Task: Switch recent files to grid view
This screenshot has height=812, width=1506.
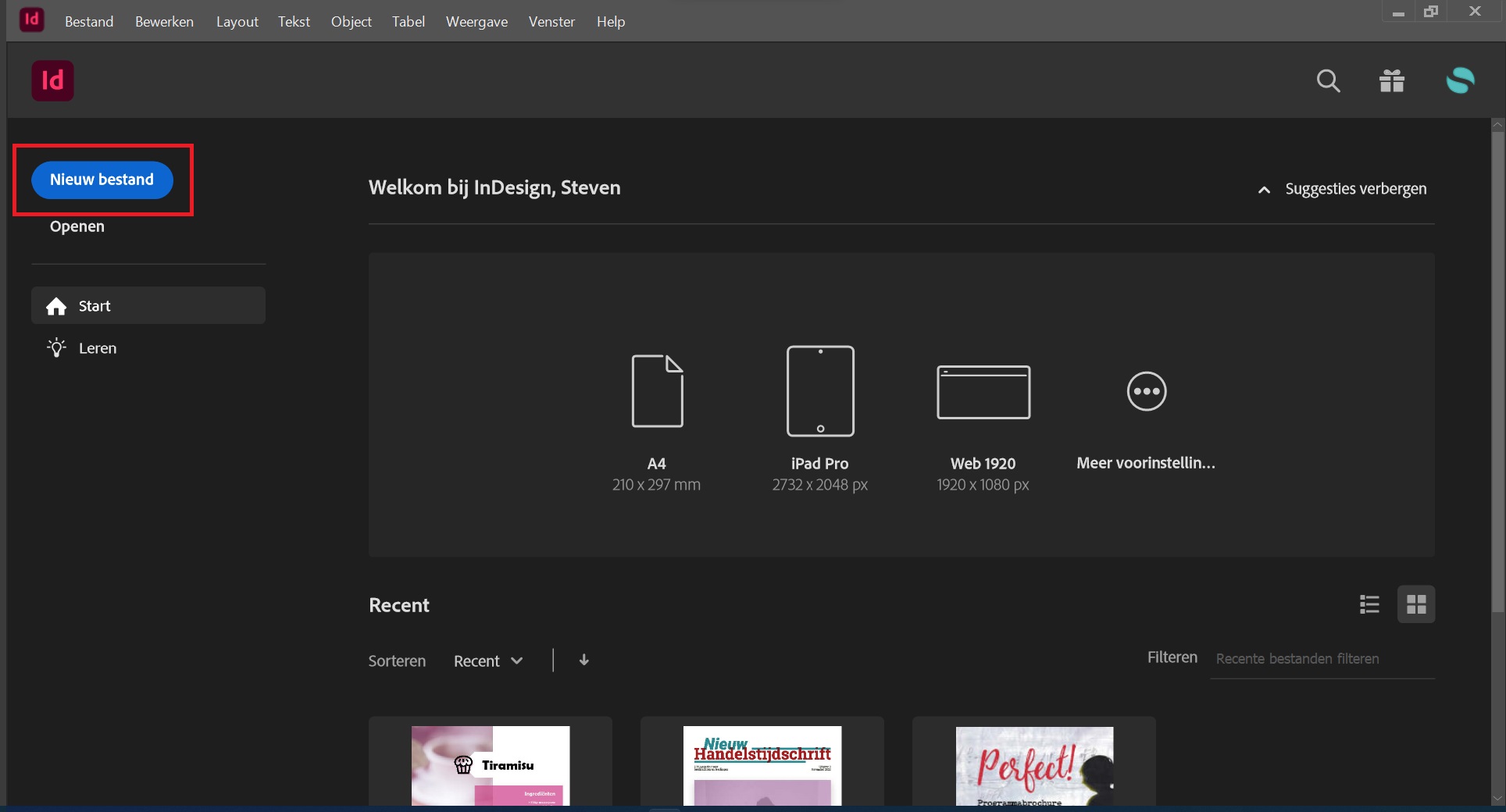Action: (x=1416, y=604)
